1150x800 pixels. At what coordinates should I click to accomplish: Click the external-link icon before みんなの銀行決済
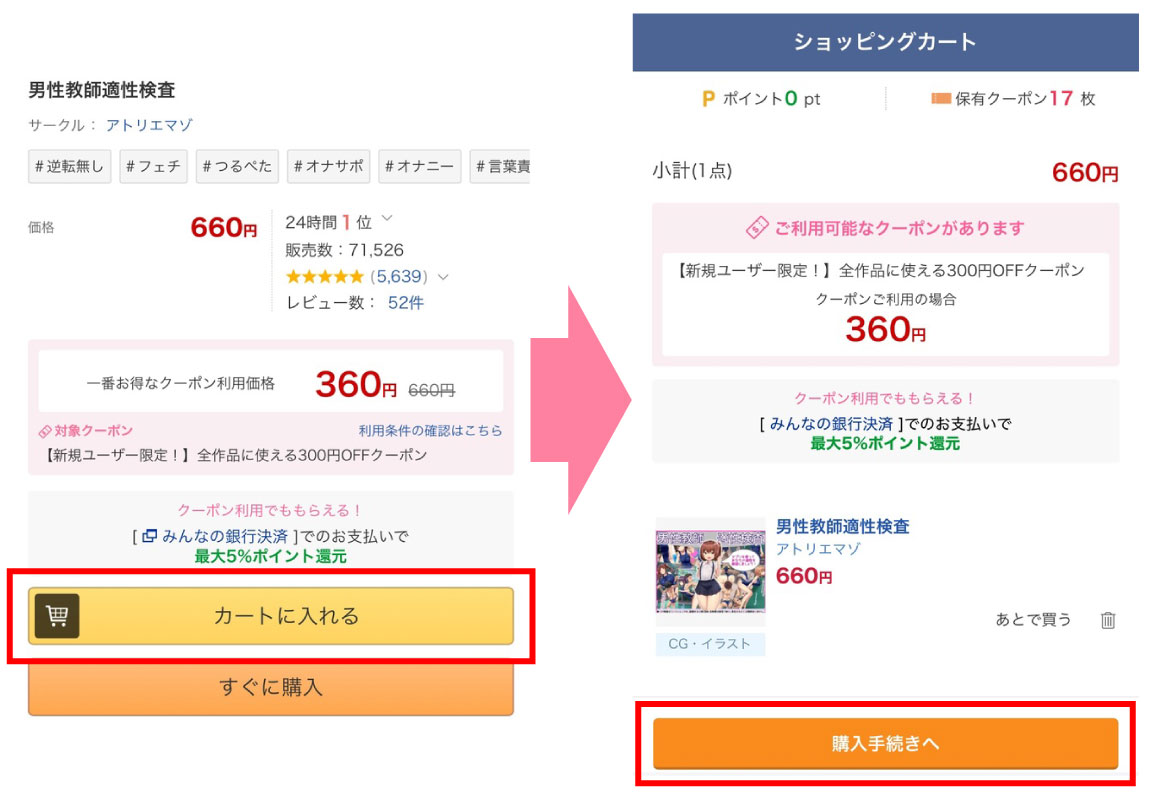point(150,536)
